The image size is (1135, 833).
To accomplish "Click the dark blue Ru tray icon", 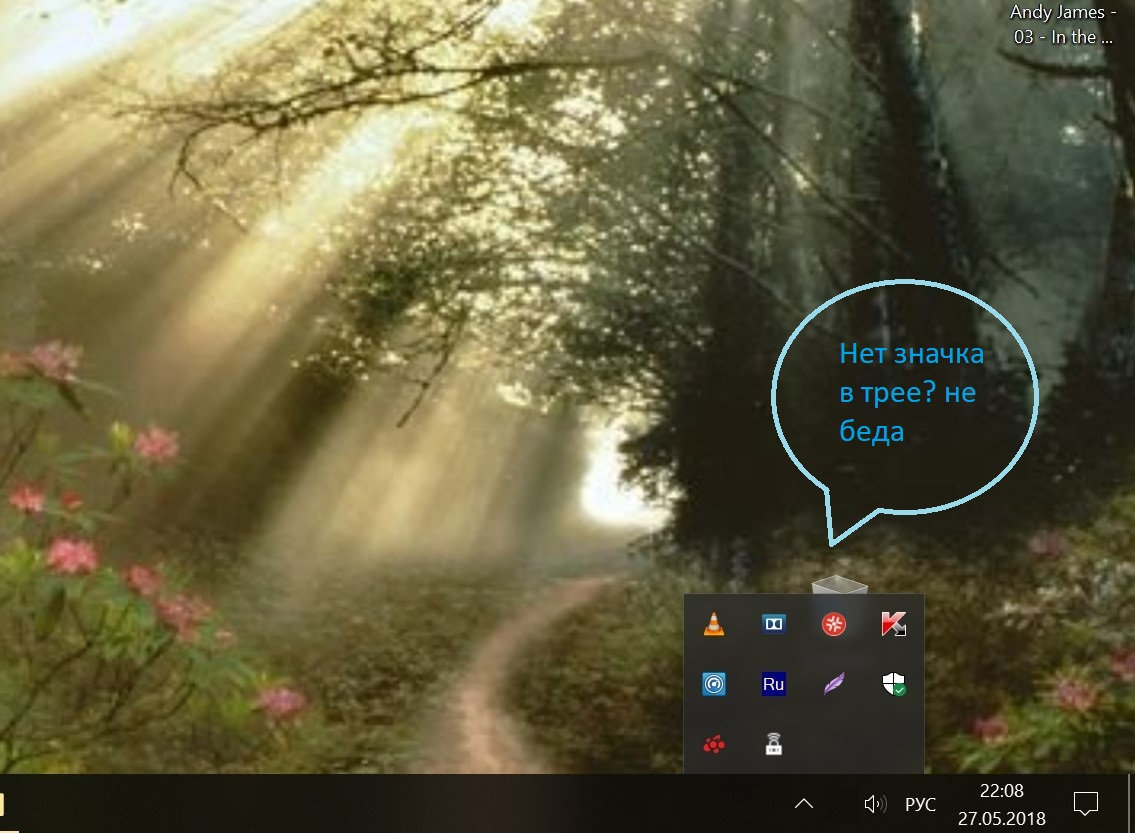I will [773, 684].
